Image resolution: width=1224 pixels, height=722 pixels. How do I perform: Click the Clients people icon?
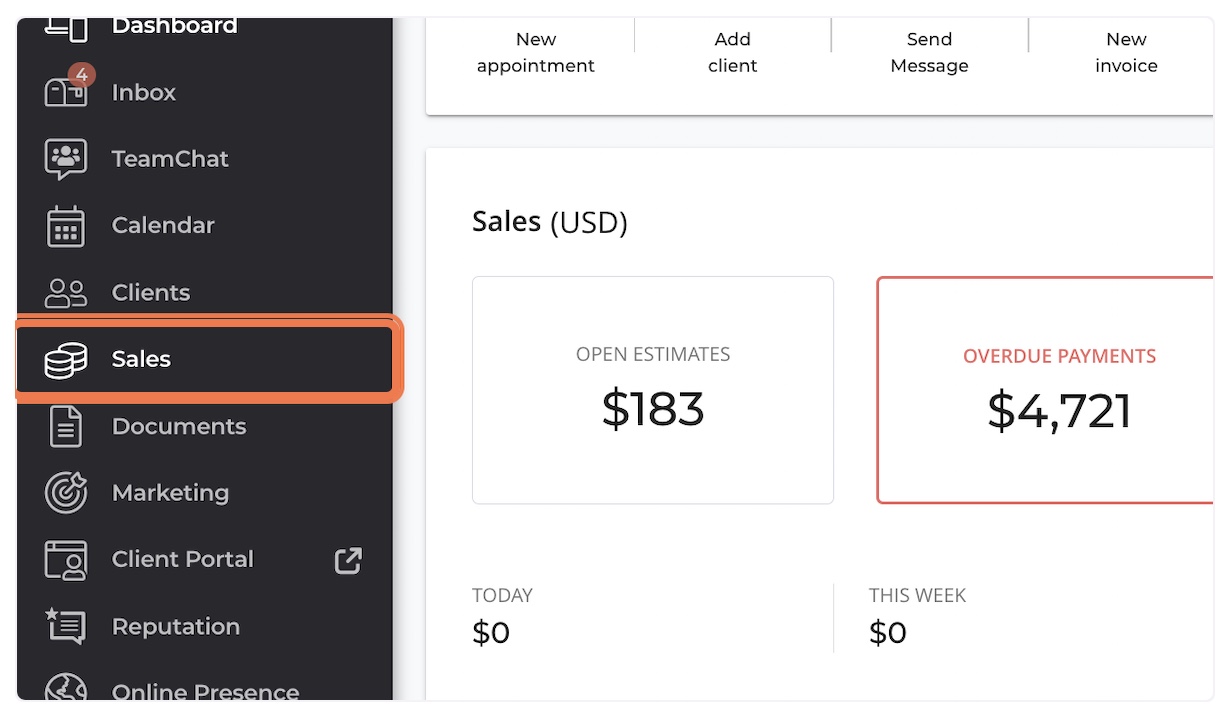coord(66,293)
